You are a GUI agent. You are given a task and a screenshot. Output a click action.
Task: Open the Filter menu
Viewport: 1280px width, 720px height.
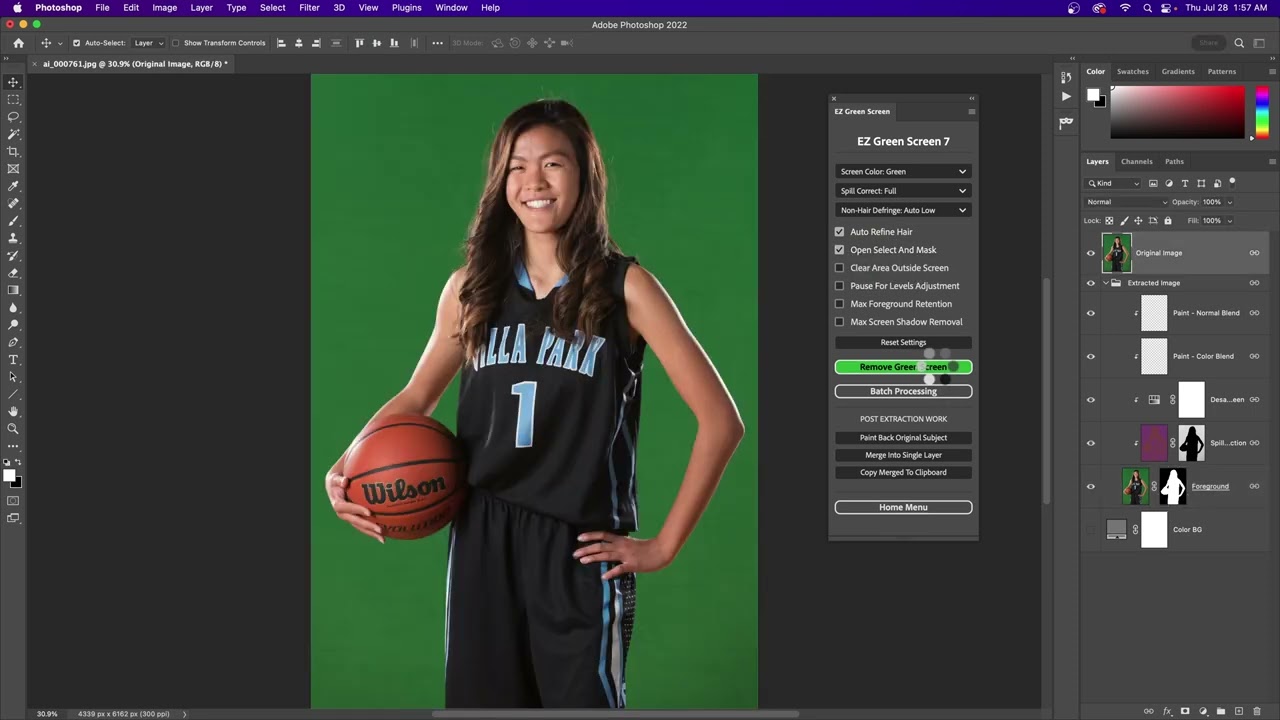click(309, 7)
